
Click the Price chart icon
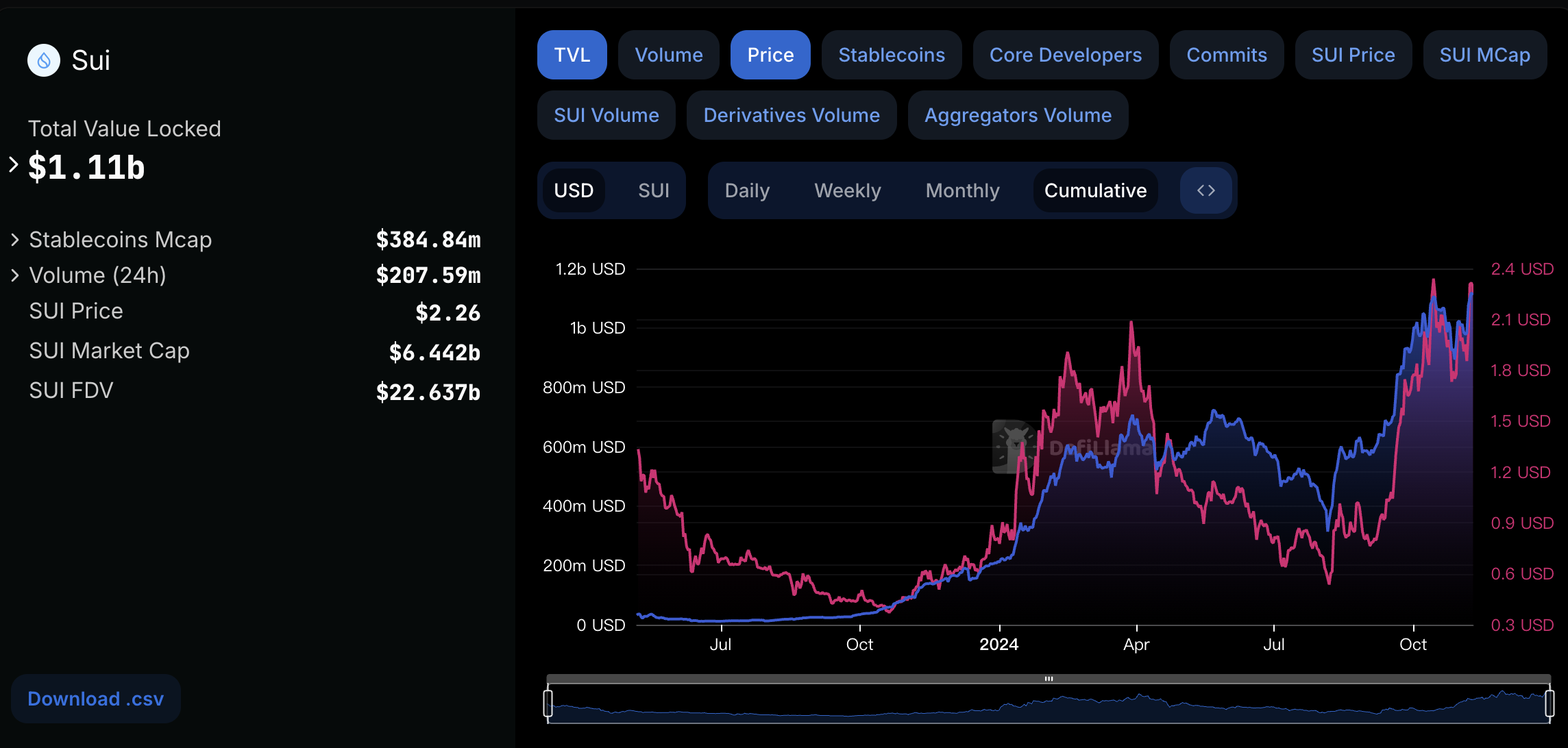point(770,56)
